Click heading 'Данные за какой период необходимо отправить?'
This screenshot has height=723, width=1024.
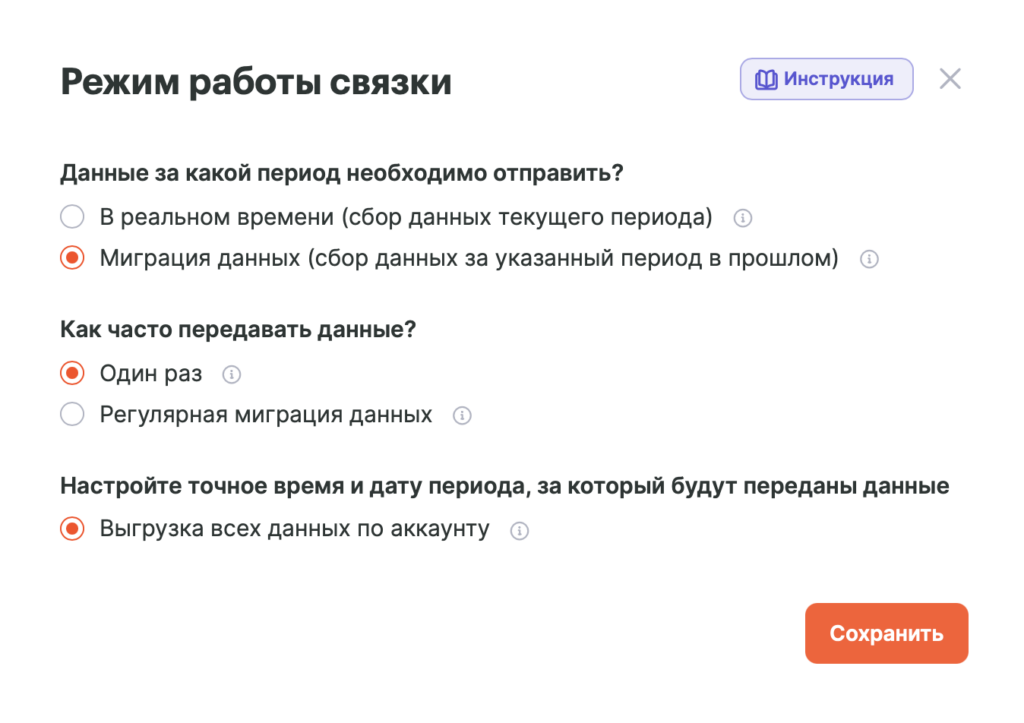tap(342, 174)
